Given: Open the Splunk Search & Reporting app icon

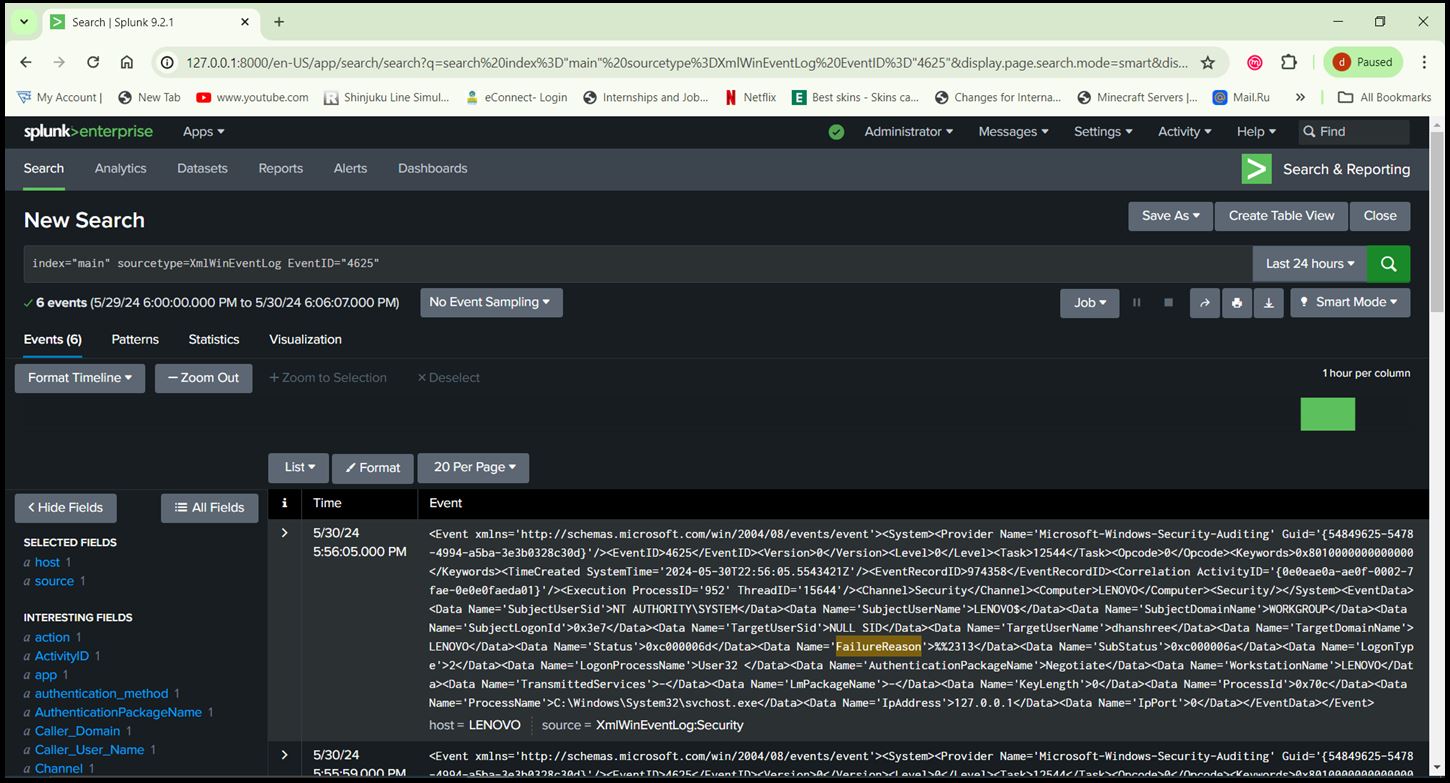Looking at the screenshot, I should pyautogui.click(x=1256, y=168).
